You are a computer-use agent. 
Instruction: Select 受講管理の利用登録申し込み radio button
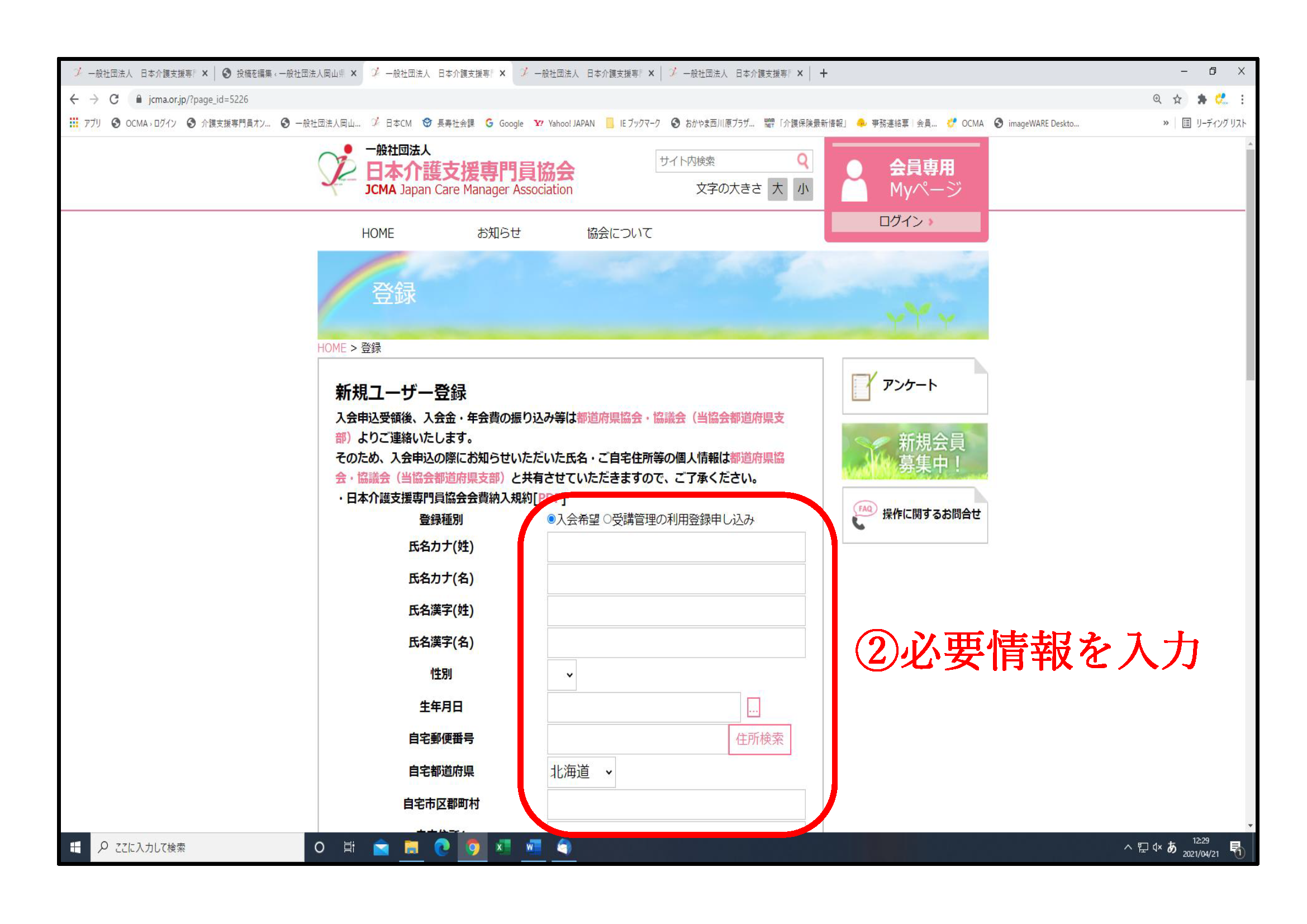pyautogui.click(x=607, y=519)
